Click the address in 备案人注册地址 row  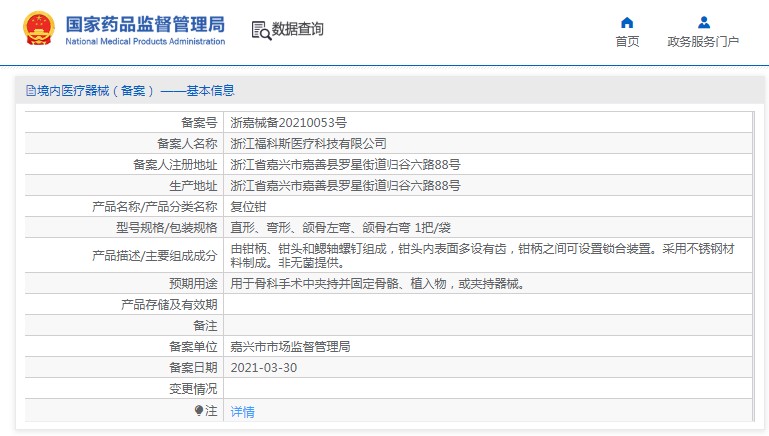345,165
